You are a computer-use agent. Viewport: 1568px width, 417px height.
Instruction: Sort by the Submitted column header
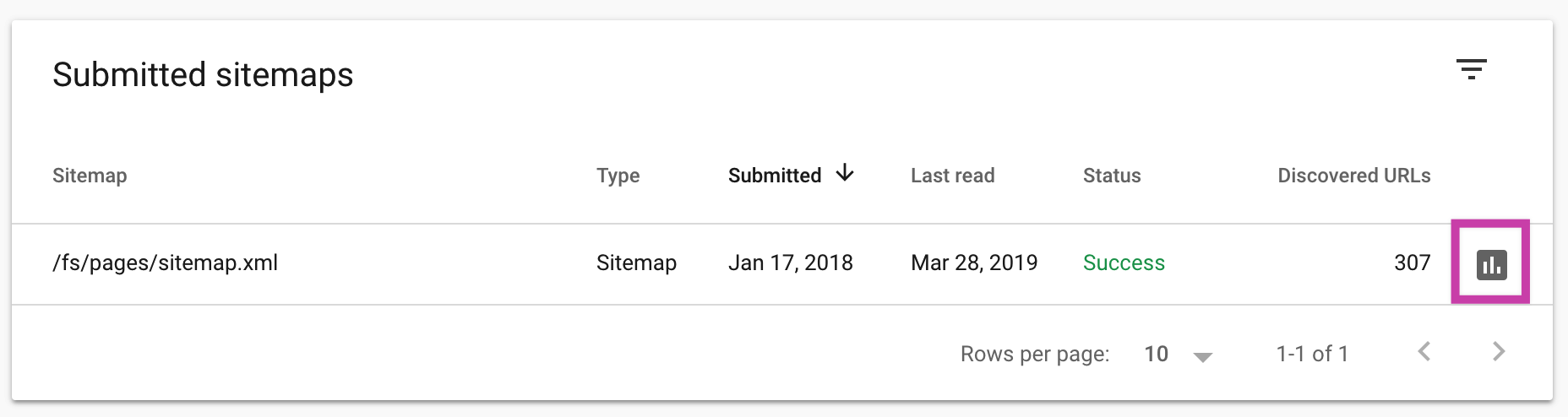tap(774, 176)
